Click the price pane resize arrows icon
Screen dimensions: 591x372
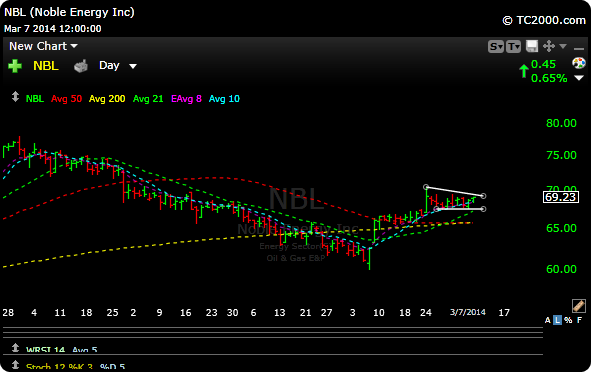pos(15,97)
